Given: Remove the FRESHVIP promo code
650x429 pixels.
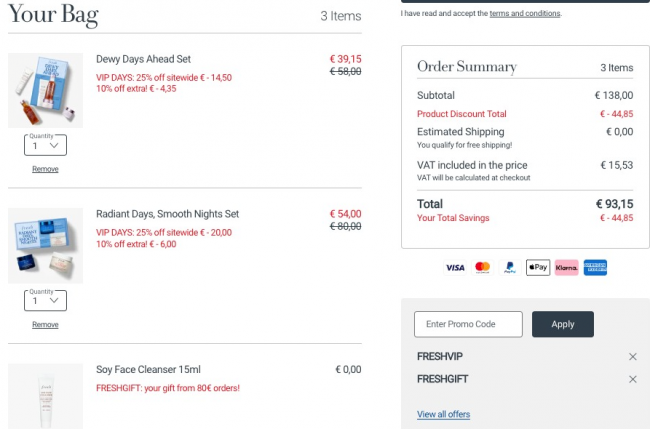Looking at the screenshot, I should (633, 356).
